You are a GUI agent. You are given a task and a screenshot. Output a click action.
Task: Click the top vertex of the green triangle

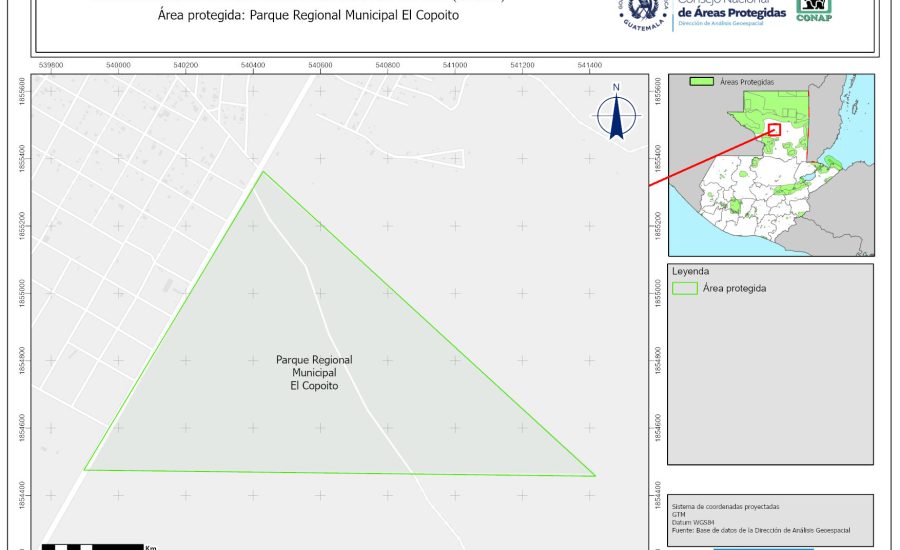click(262, 172)
